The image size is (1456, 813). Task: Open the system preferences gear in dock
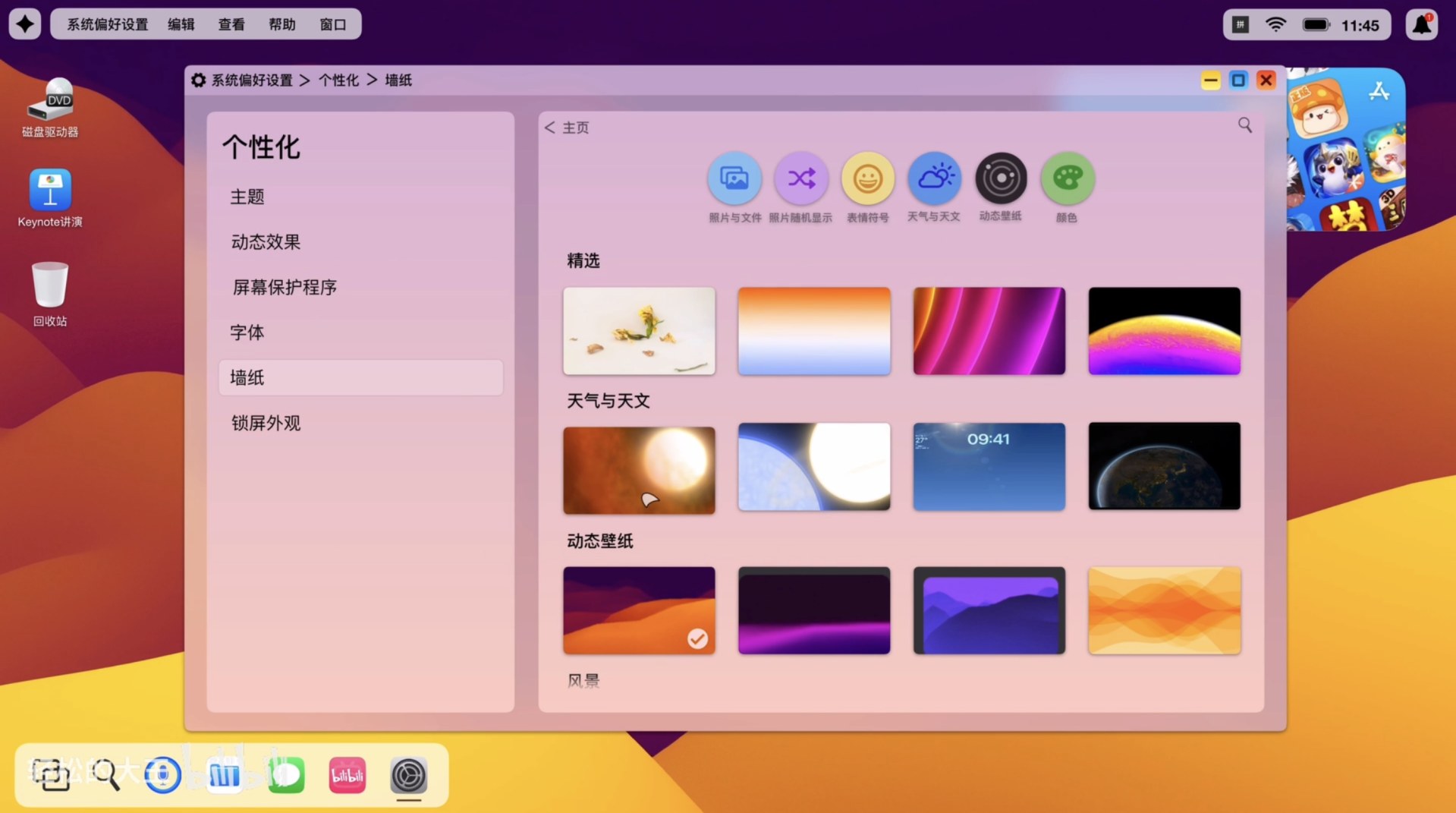point(409,775)
